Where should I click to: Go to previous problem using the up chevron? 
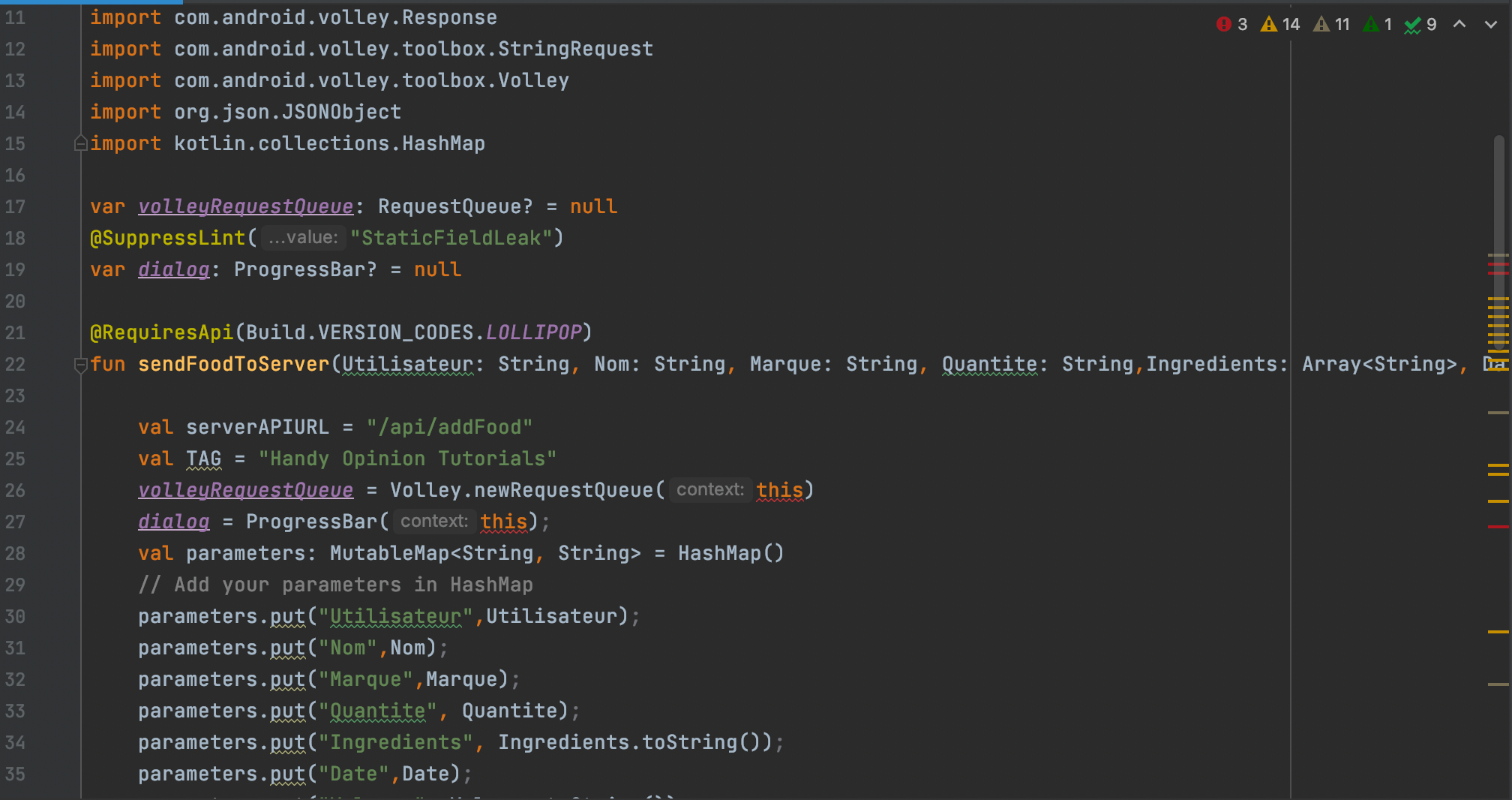(1459, 24)
